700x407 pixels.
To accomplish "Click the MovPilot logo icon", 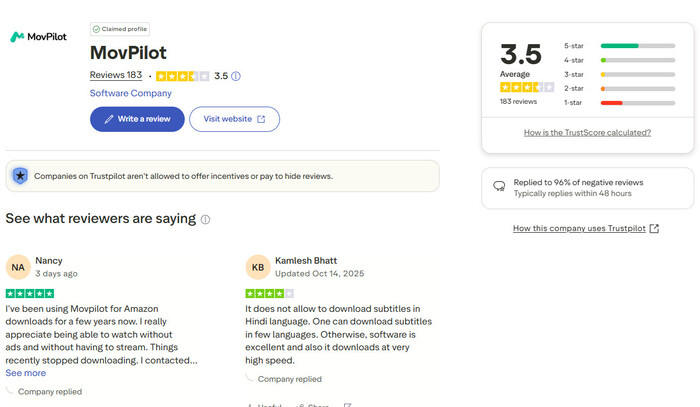I will click(x=17, y=37).
